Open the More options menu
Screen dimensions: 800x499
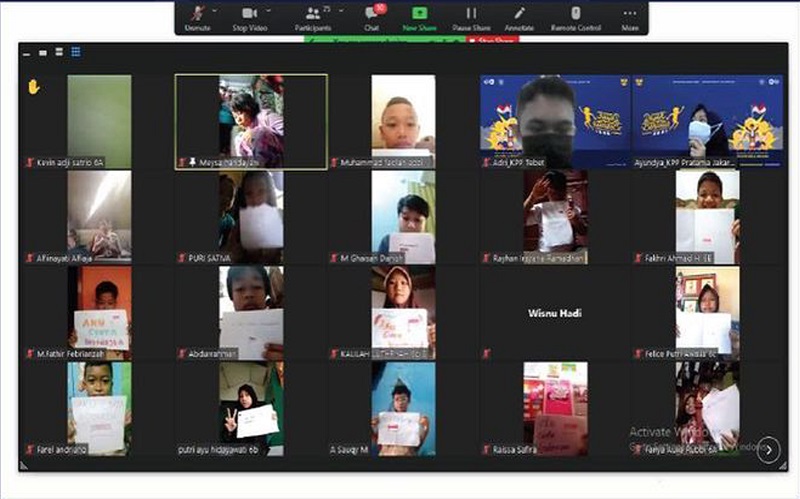click(x=629, y=13)
